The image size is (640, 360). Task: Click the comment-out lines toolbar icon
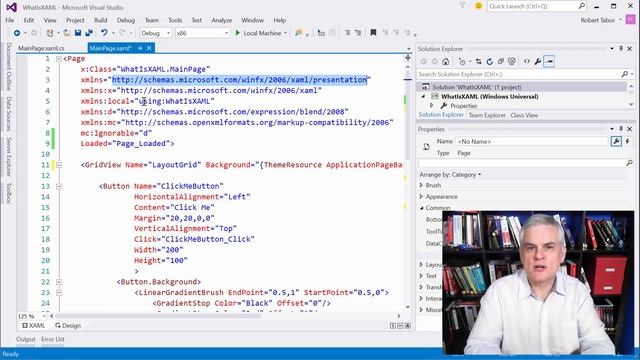tap(347, 33)
